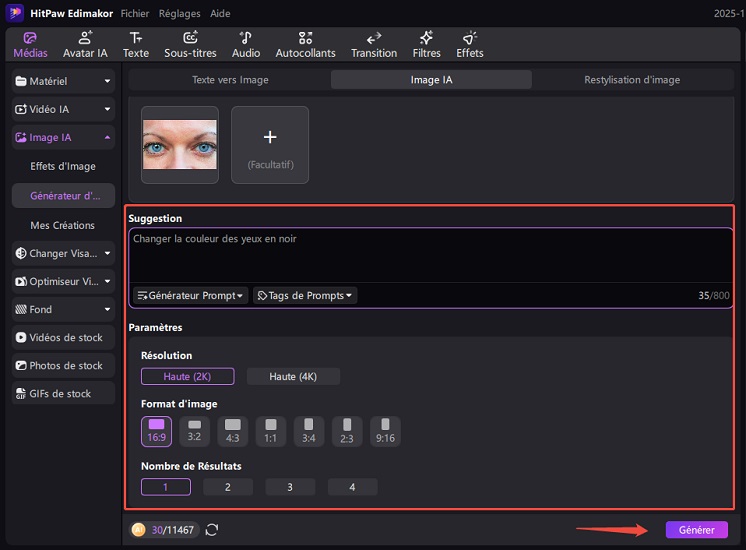This screenshot has height=550, width=746.
Task: Select 2:3 image format
Action: 347,431
